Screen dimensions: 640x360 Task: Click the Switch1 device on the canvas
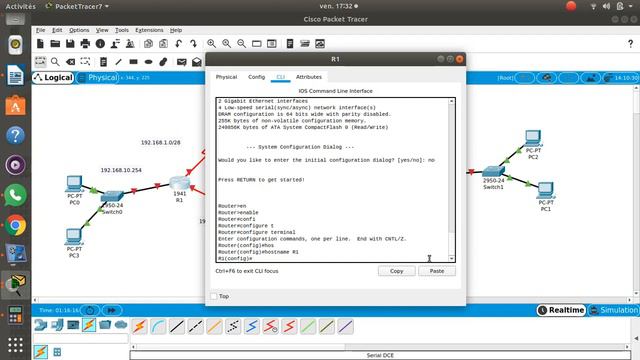493,171
